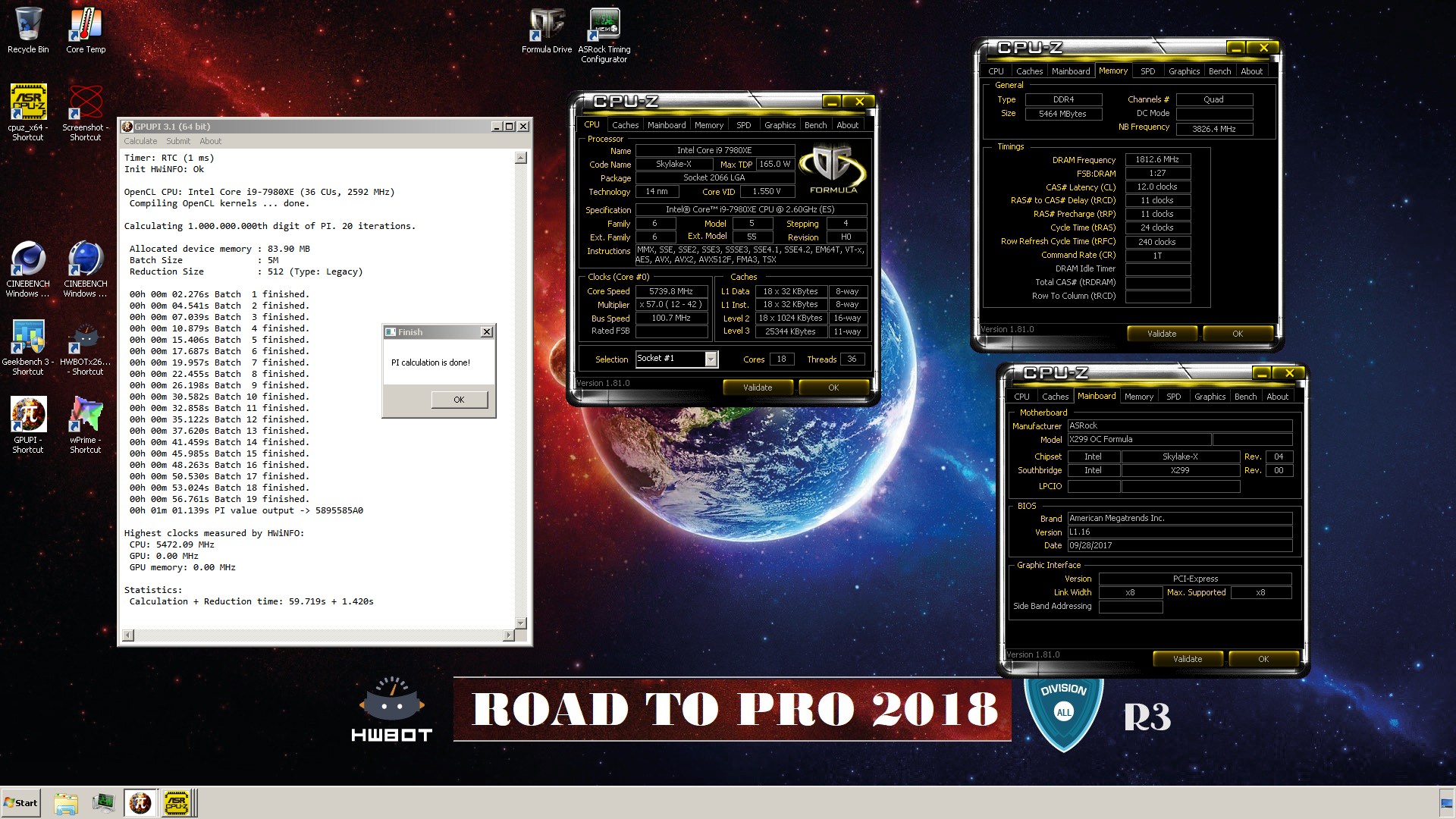1456x819 pixels.
Task: Open cpuz_x64 shortcut on desktop
Action: 28,112
